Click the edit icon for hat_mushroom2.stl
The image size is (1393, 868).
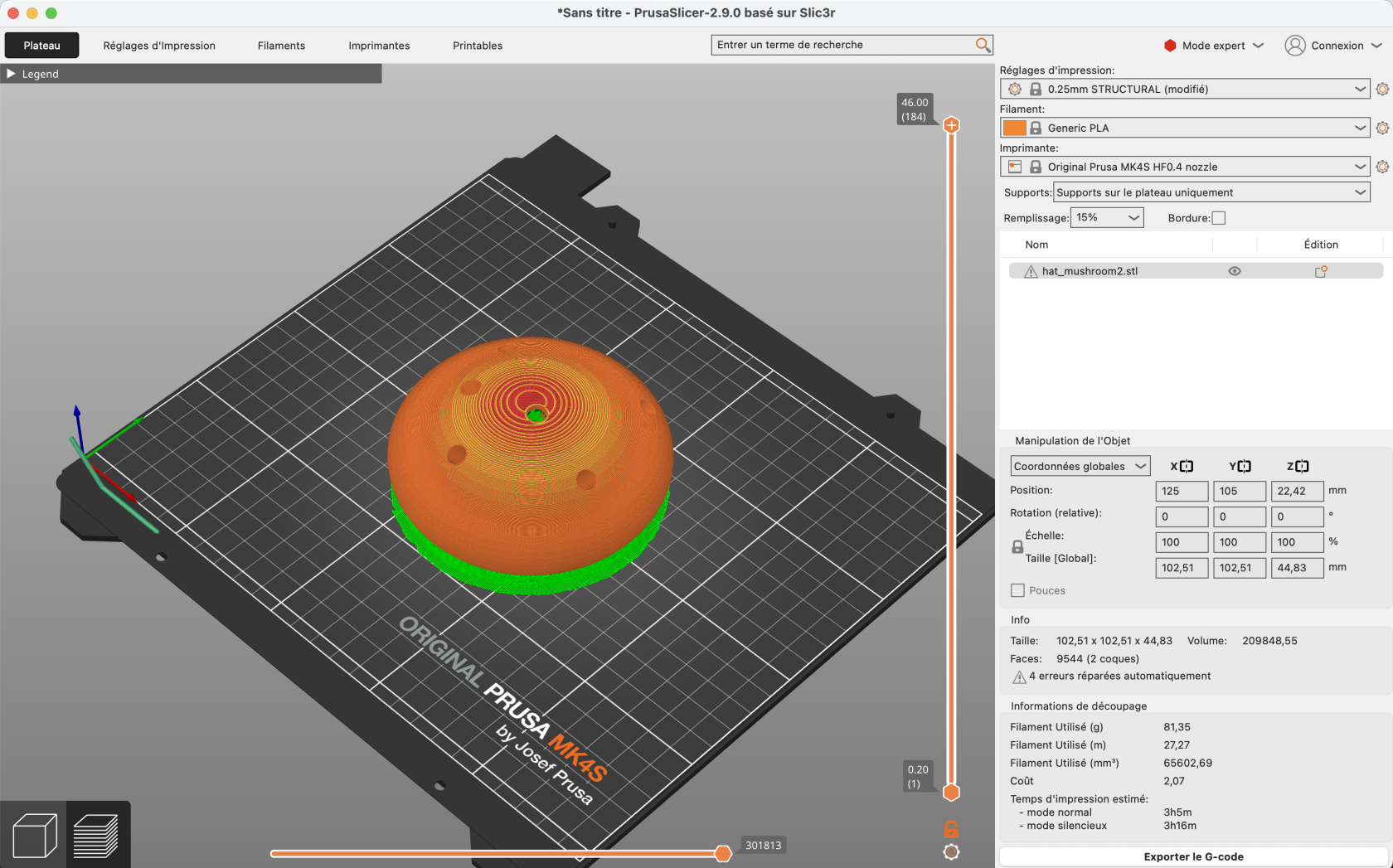tap(1321, 271)
